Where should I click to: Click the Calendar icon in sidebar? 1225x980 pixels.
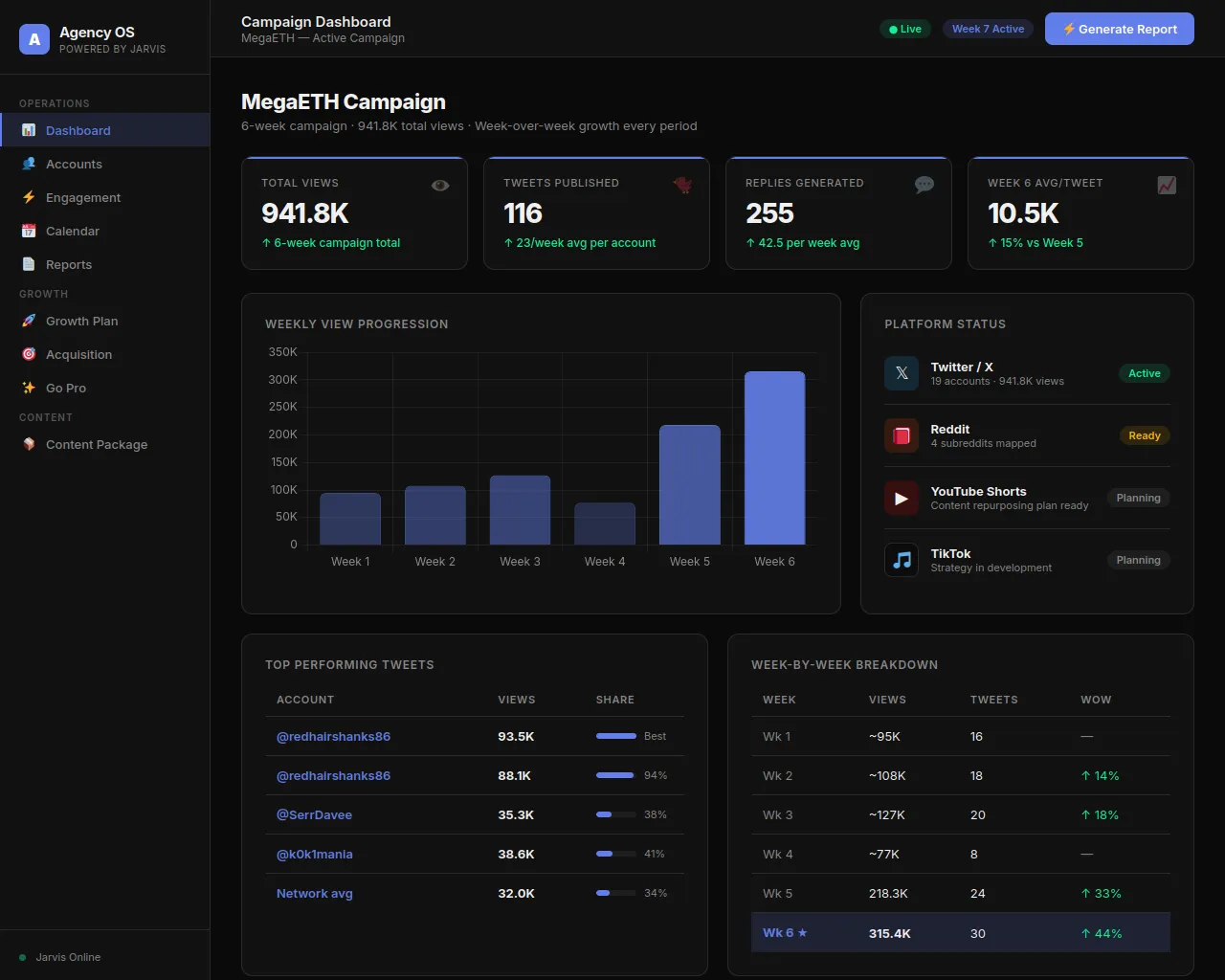pos(29,231)
